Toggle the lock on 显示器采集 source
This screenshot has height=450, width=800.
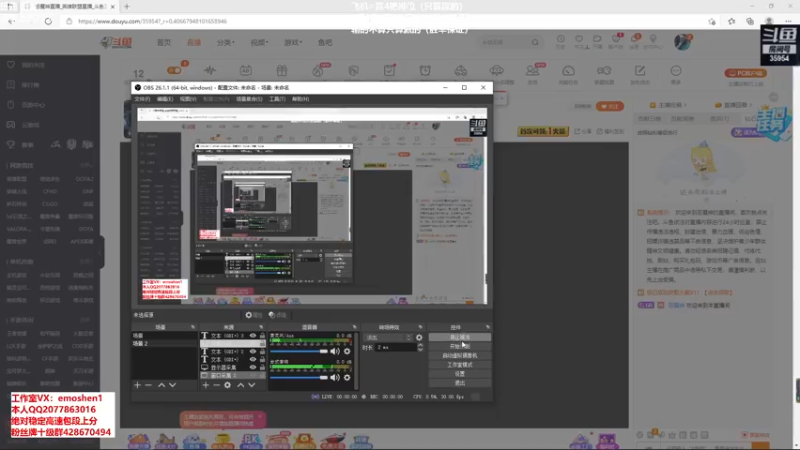point(262,367)
